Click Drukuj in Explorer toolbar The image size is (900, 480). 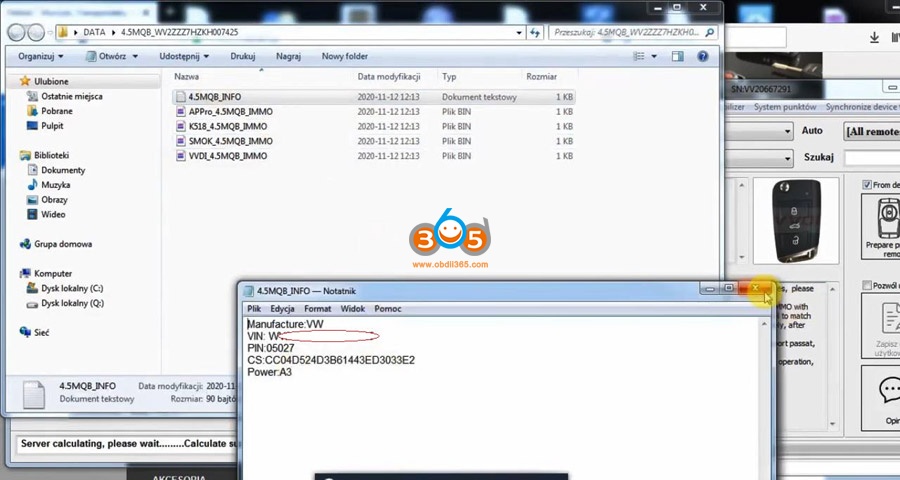click(243, 56)
